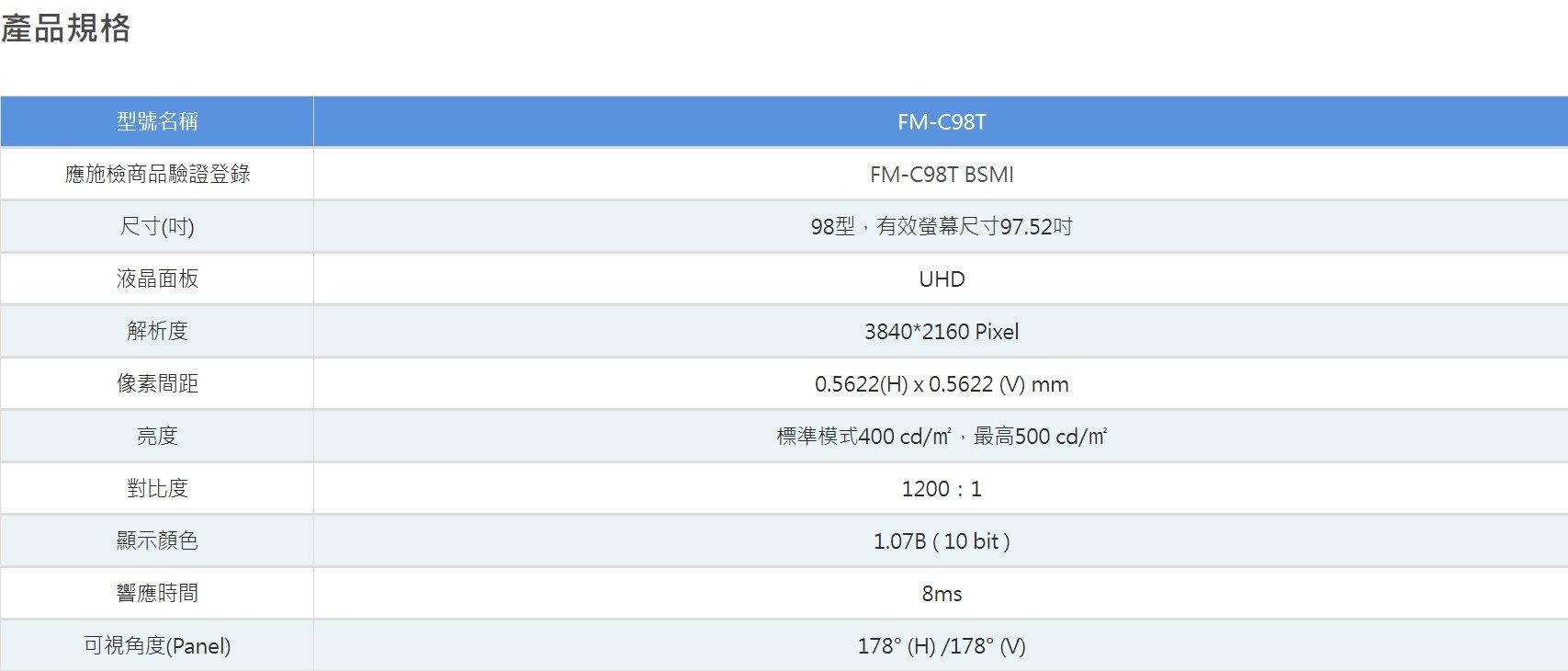Click the 1200：1 contrast value

tap(942, 488)
